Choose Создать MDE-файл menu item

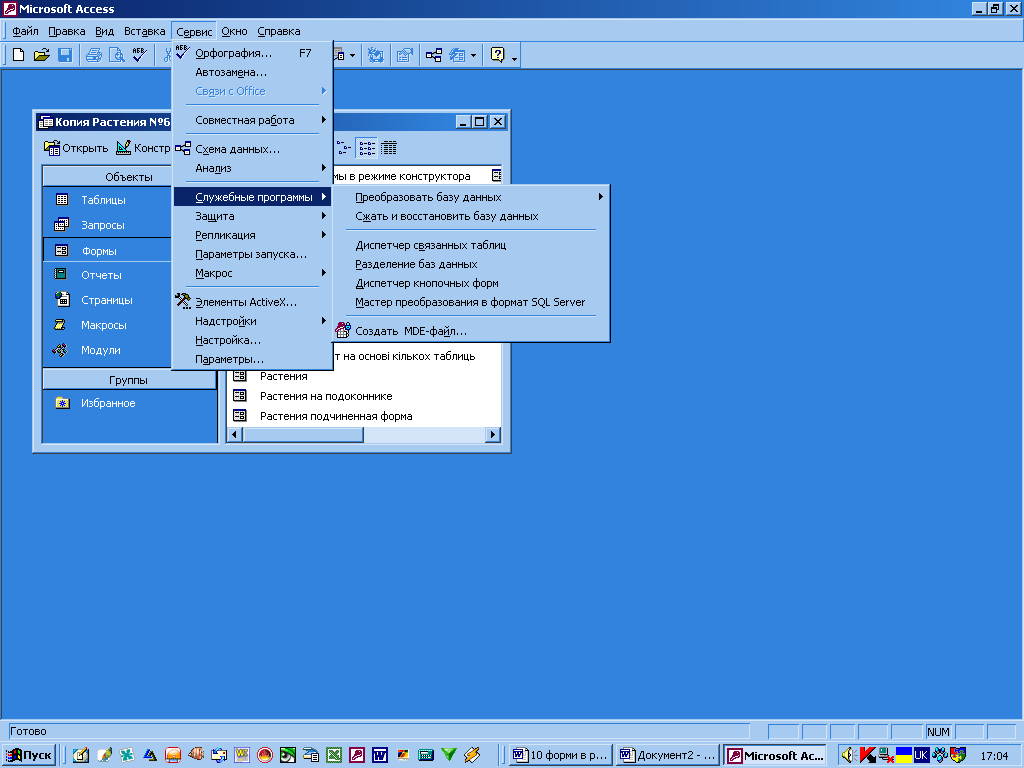pos(471,331)
